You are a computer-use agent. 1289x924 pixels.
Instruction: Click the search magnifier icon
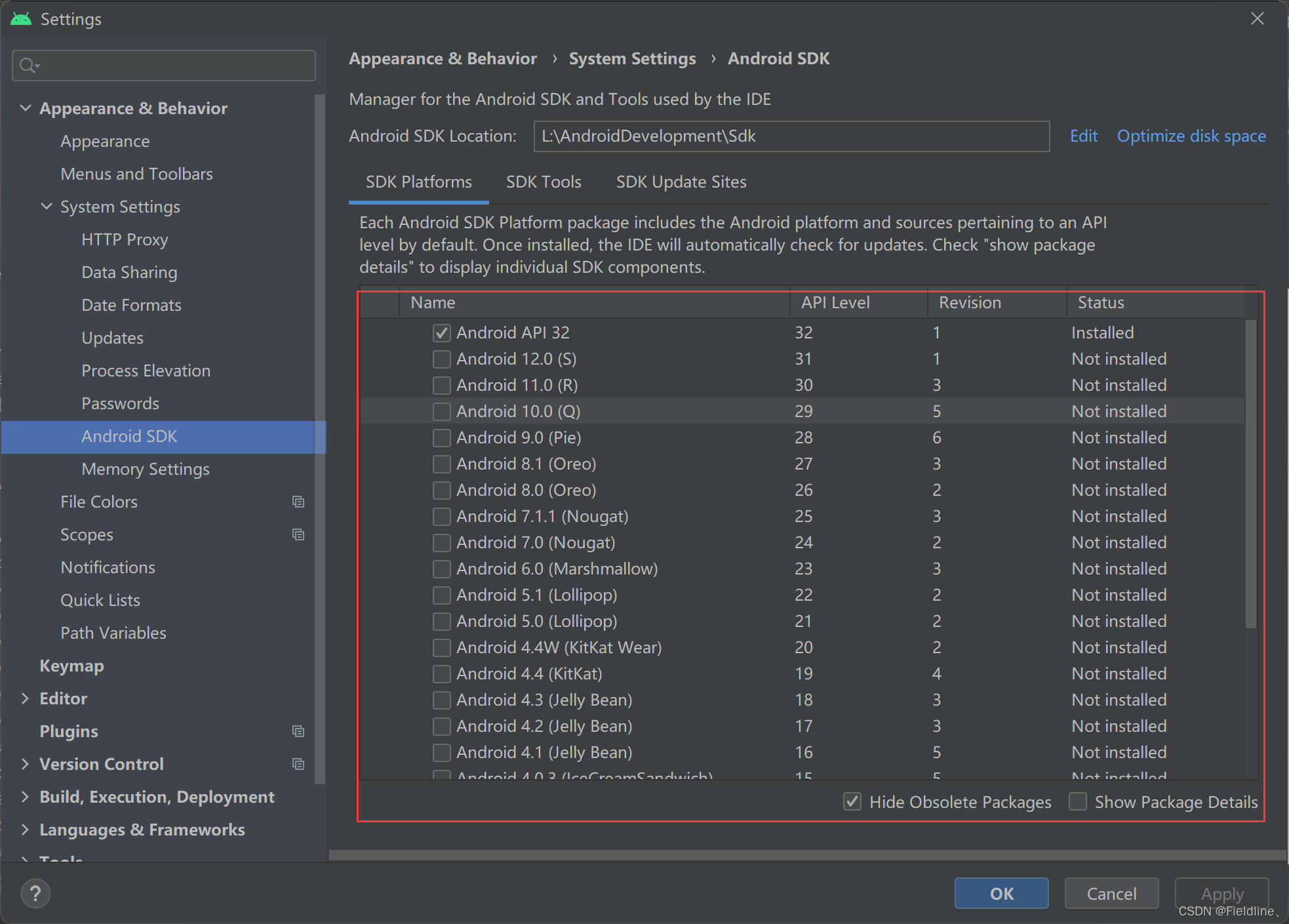pyautogui.click(x=29, y=65)
